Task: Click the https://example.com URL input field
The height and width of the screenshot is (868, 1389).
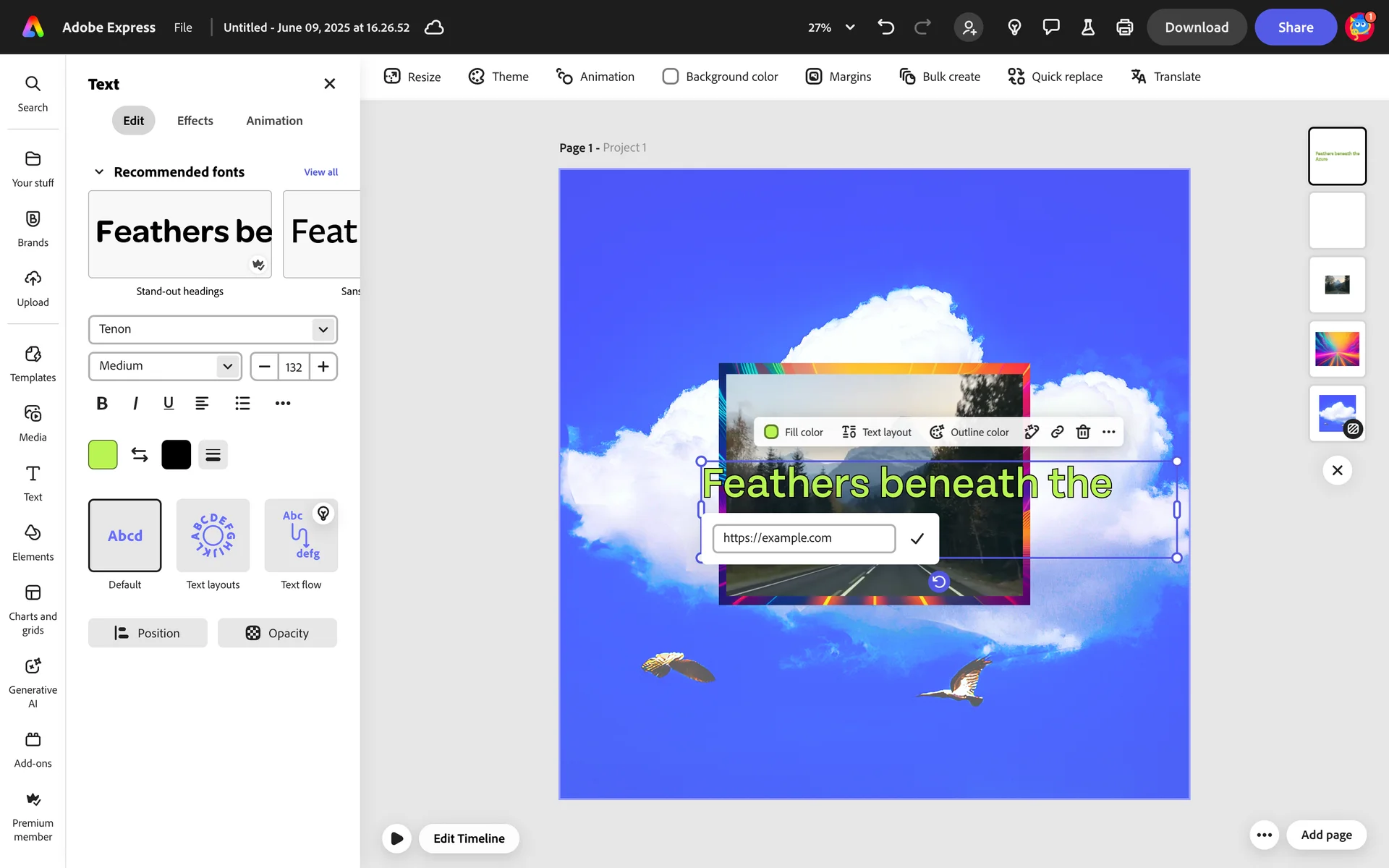Action: coord(803,538)
